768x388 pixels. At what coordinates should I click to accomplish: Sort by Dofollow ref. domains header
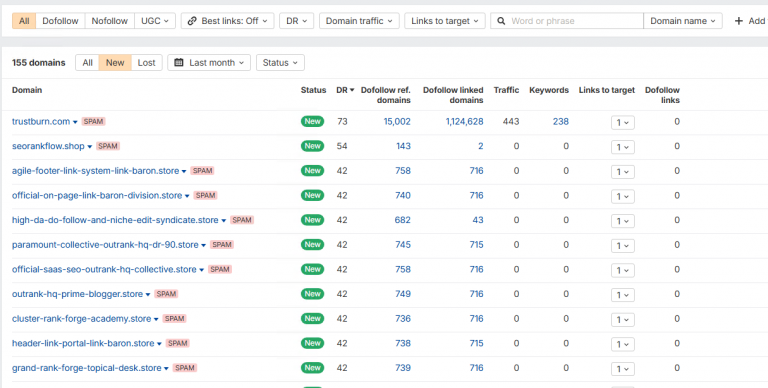point(386,95)
